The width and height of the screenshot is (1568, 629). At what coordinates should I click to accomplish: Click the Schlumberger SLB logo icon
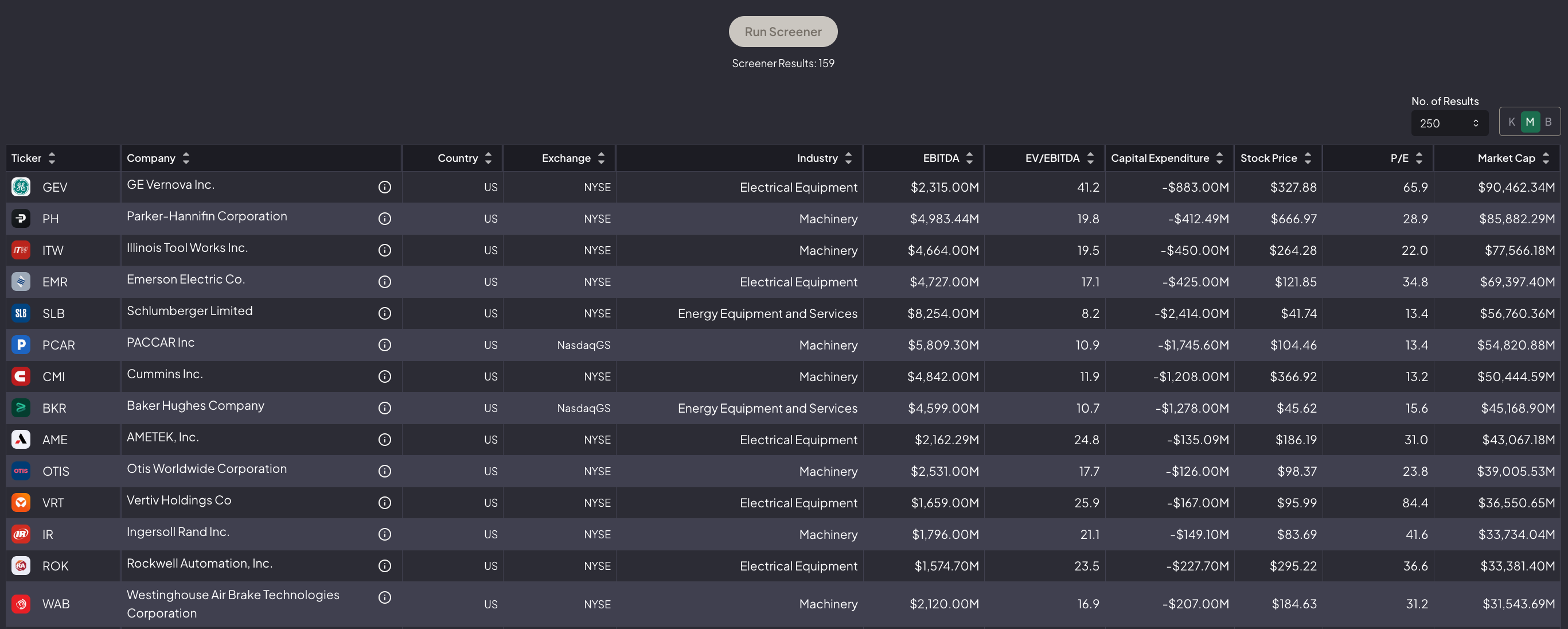point(21,313)
